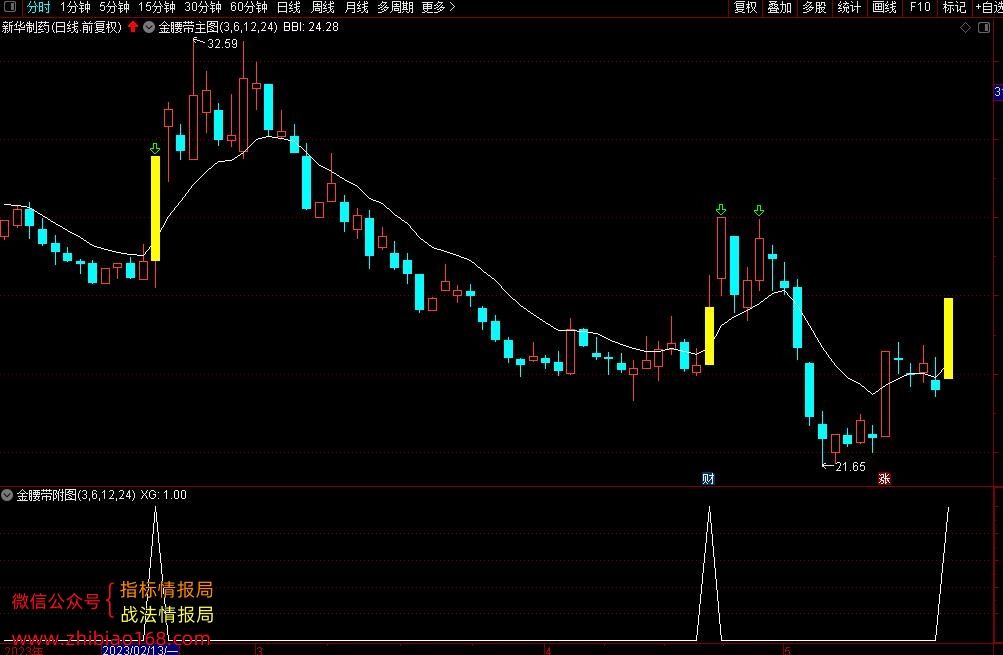Screen dimensions: 1003x655
Task: Open the 复权 adjustment menu
Action: point(745,8)
